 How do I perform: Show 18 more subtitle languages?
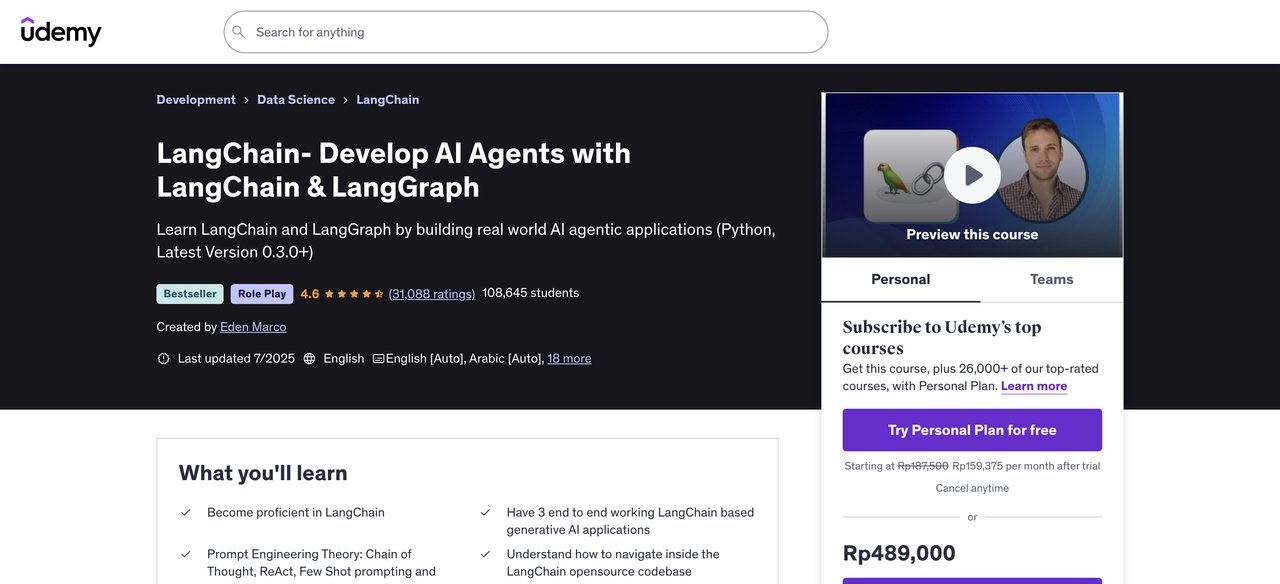(x=569, y=358)
